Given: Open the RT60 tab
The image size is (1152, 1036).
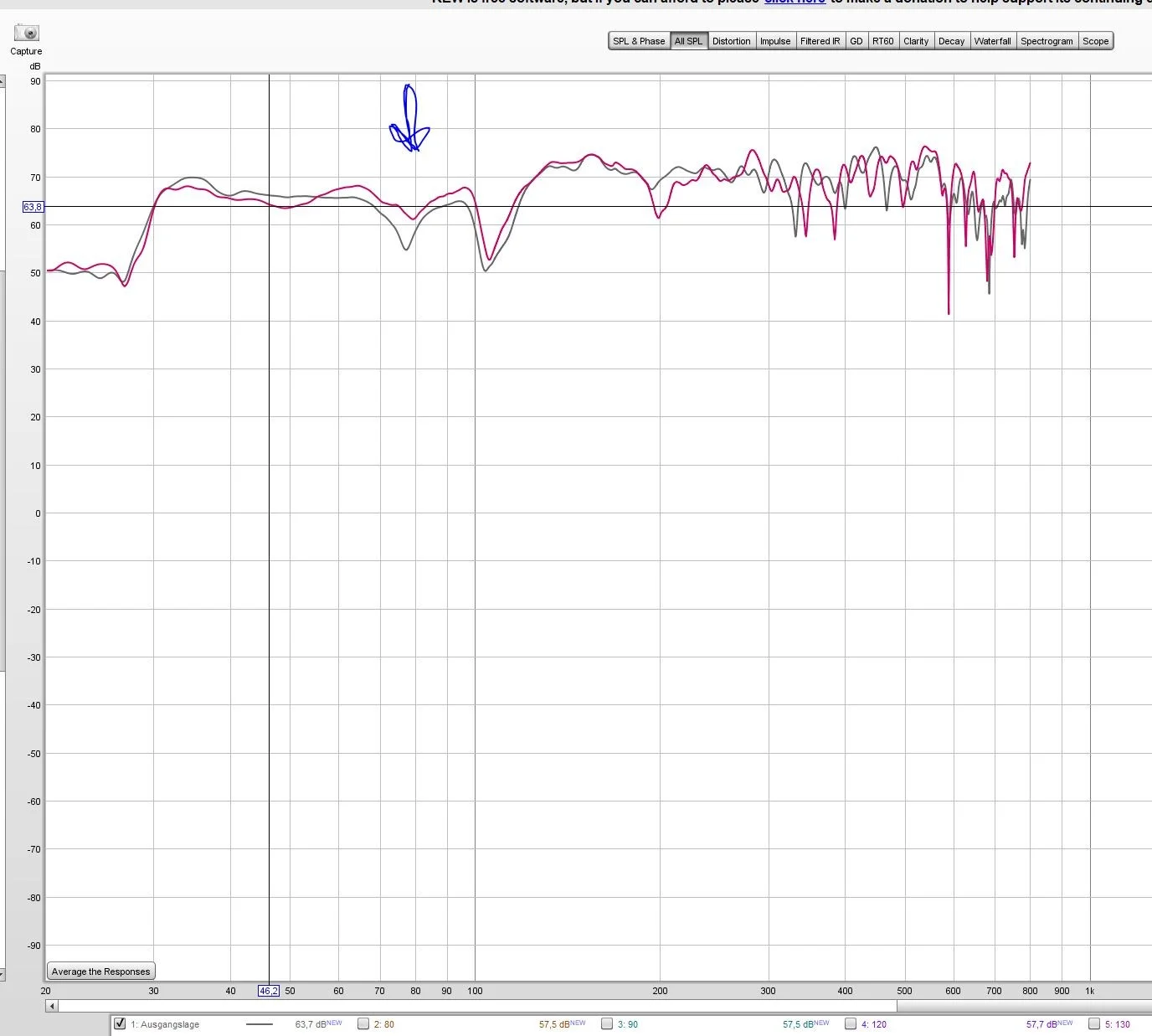Looking at the screenshot, I should pyautogui.click(x=883, y=41).
